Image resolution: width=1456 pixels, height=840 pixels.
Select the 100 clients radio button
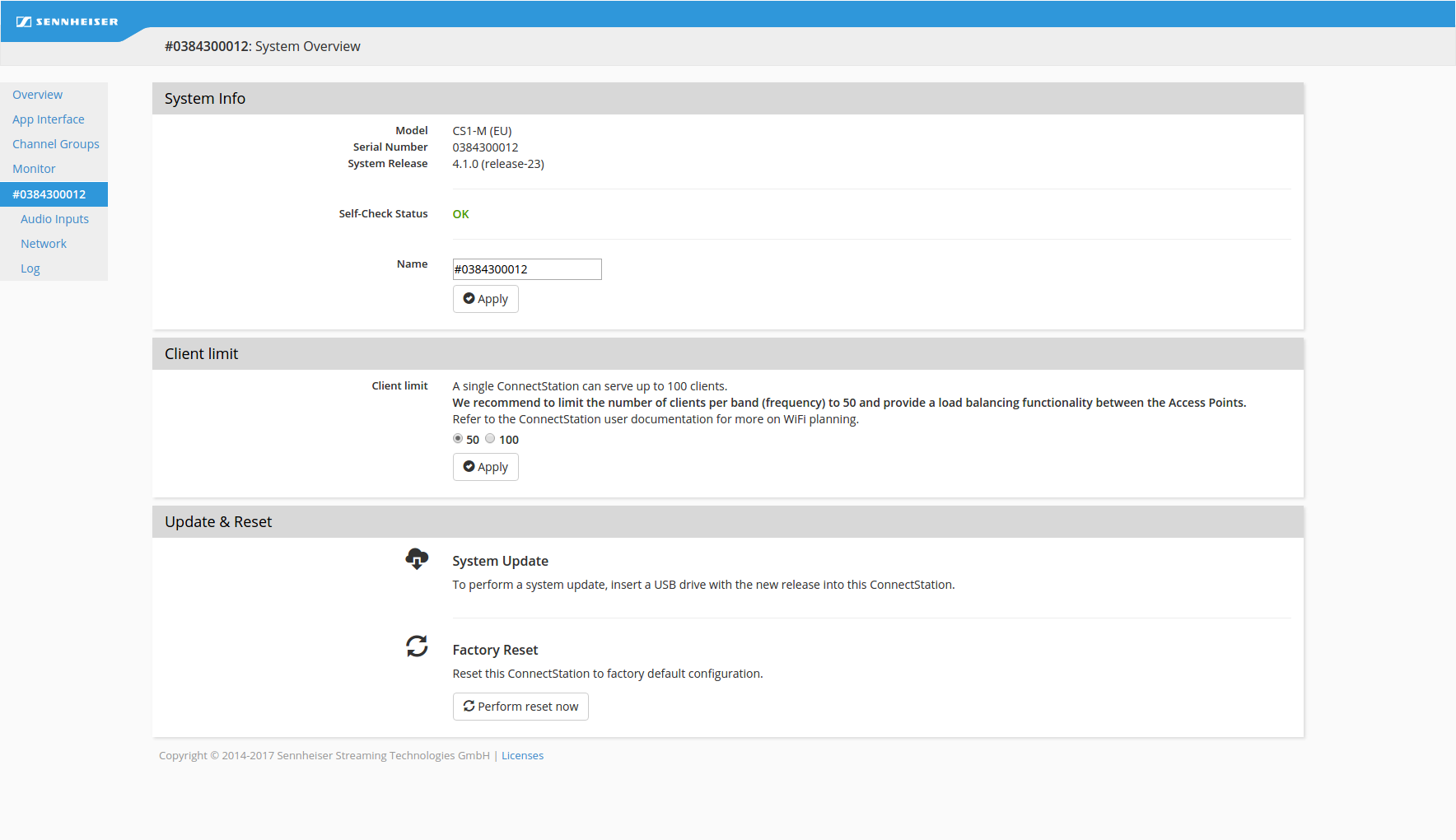[490, 439]
